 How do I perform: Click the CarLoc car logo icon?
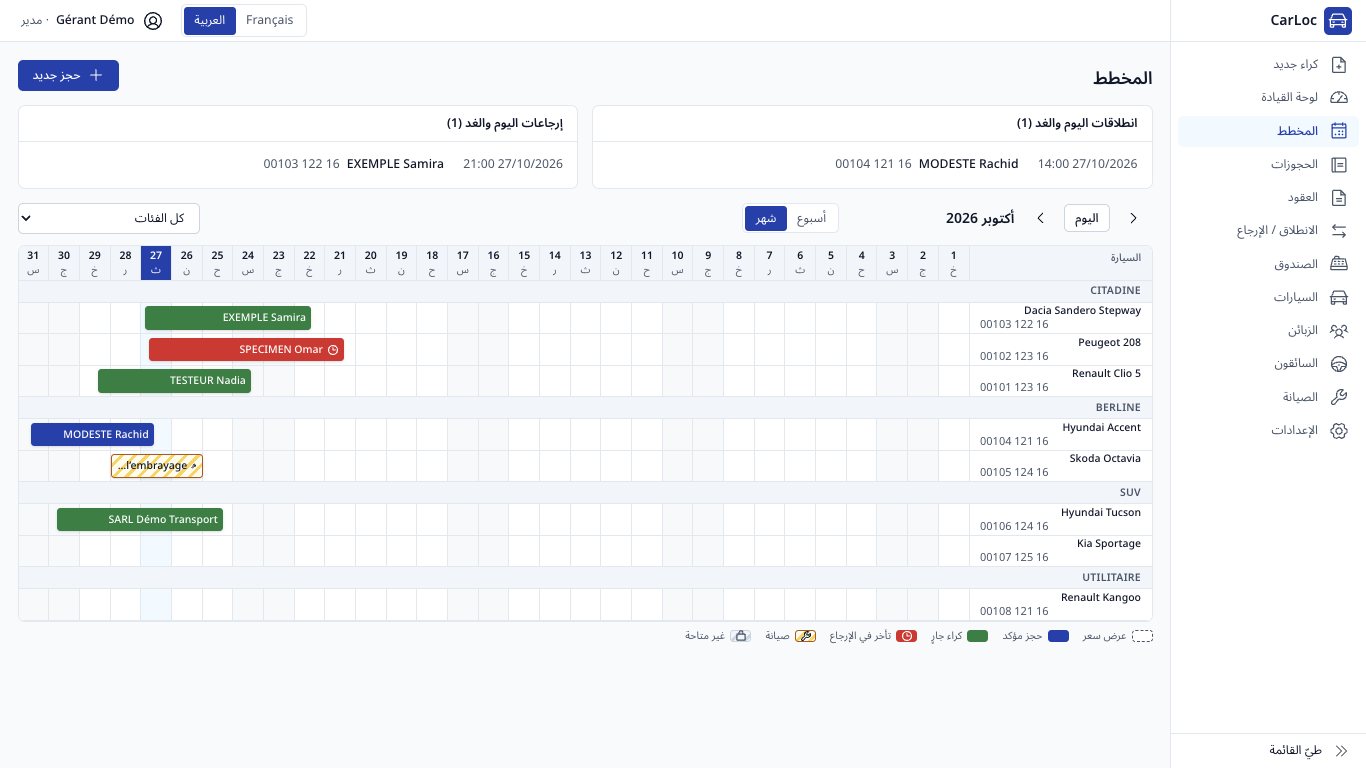pyautogui.click(x=1337, y=21)
